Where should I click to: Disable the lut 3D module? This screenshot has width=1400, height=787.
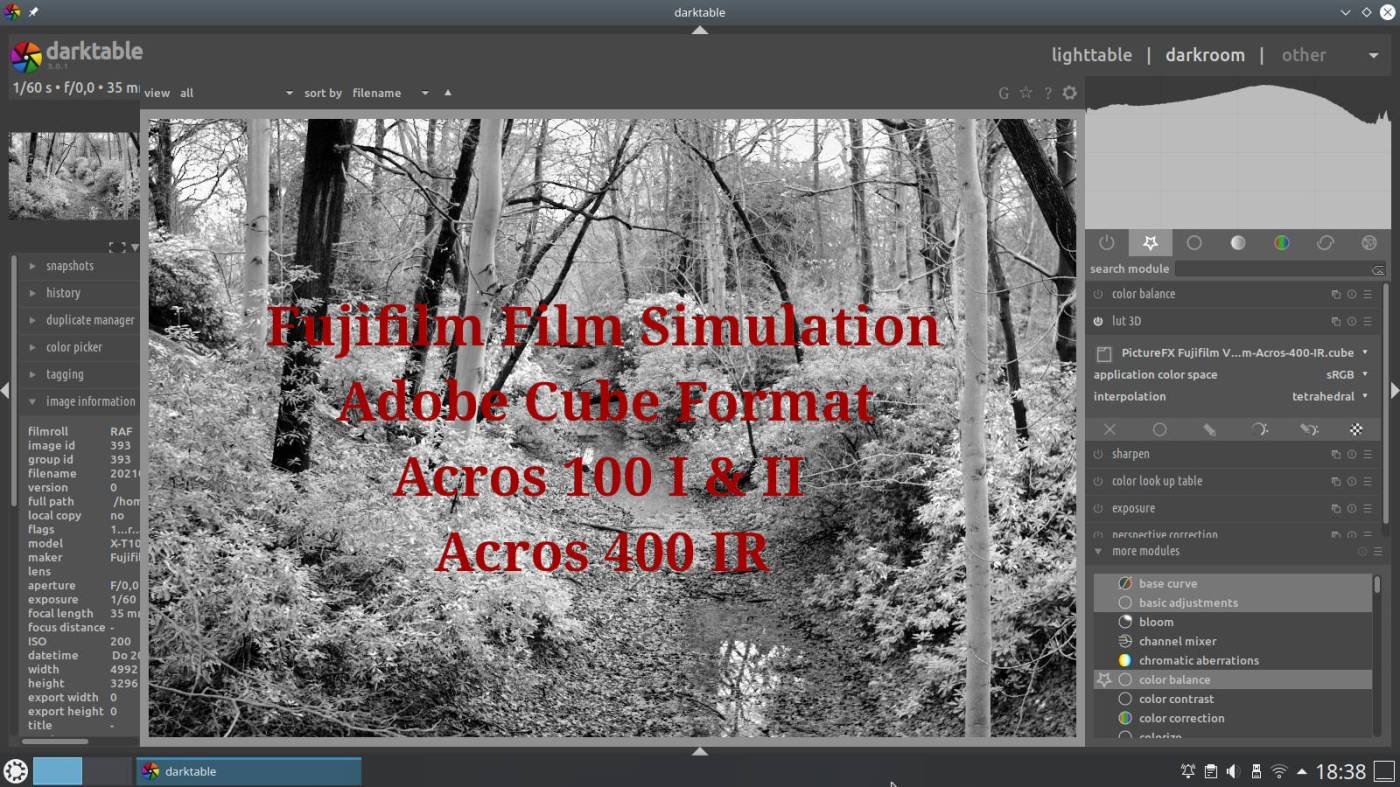1098,321
